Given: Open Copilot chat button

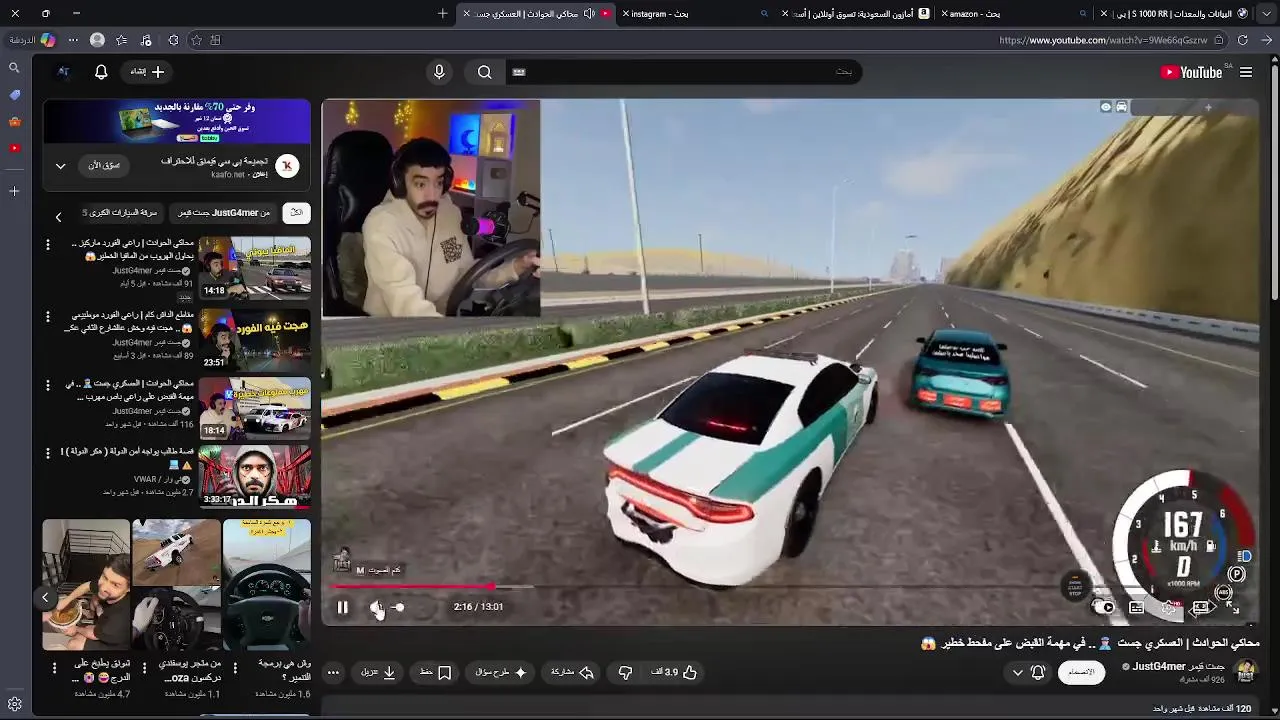Looking at the screenshot, I should [31, 40].
